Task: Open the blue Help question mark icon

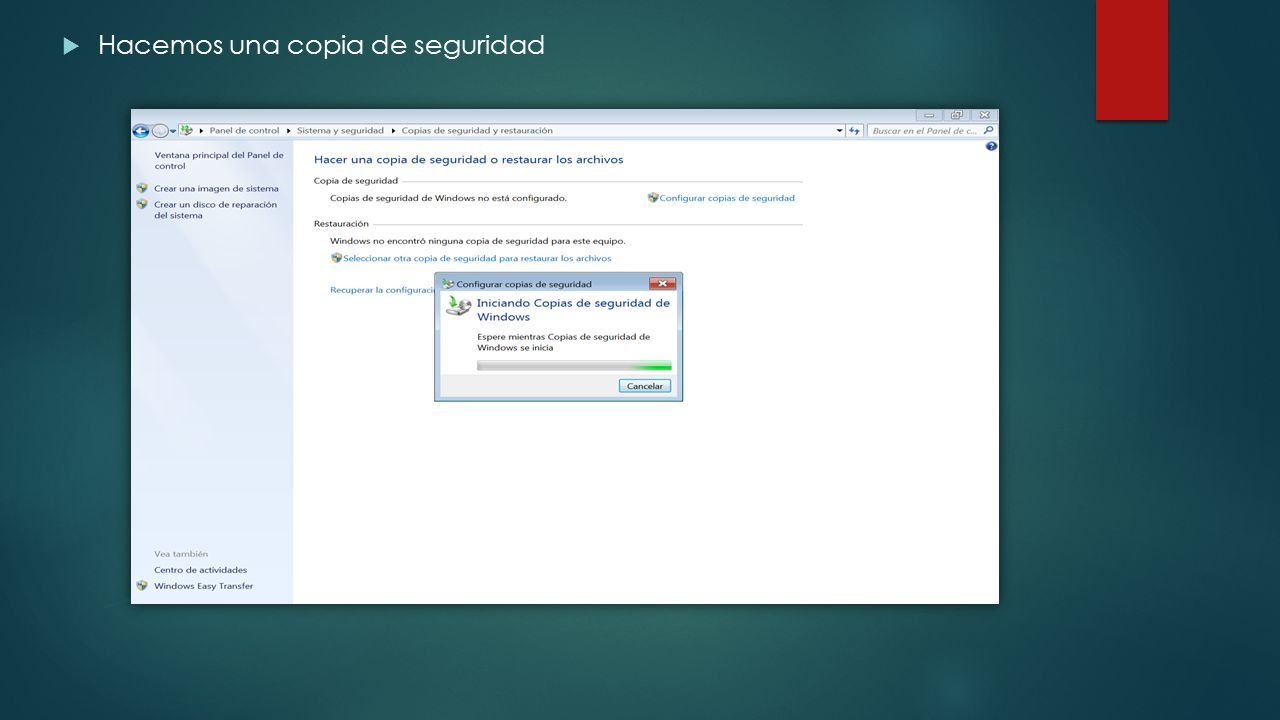Action: pyautogui.click(x=991, y=146)
